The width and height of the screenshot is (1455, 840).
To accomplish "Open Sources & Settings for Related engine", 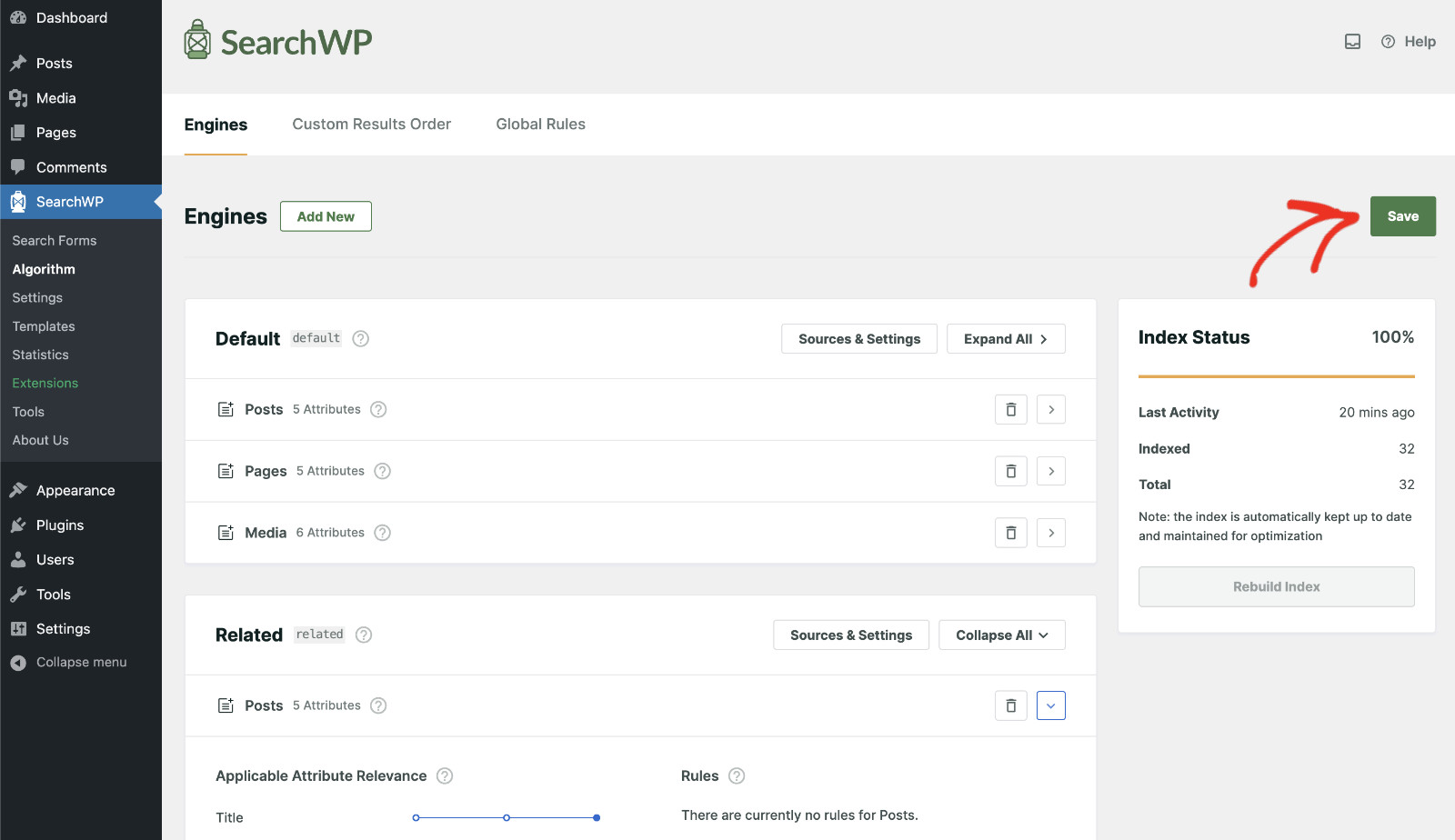I will tap(851, 635).
